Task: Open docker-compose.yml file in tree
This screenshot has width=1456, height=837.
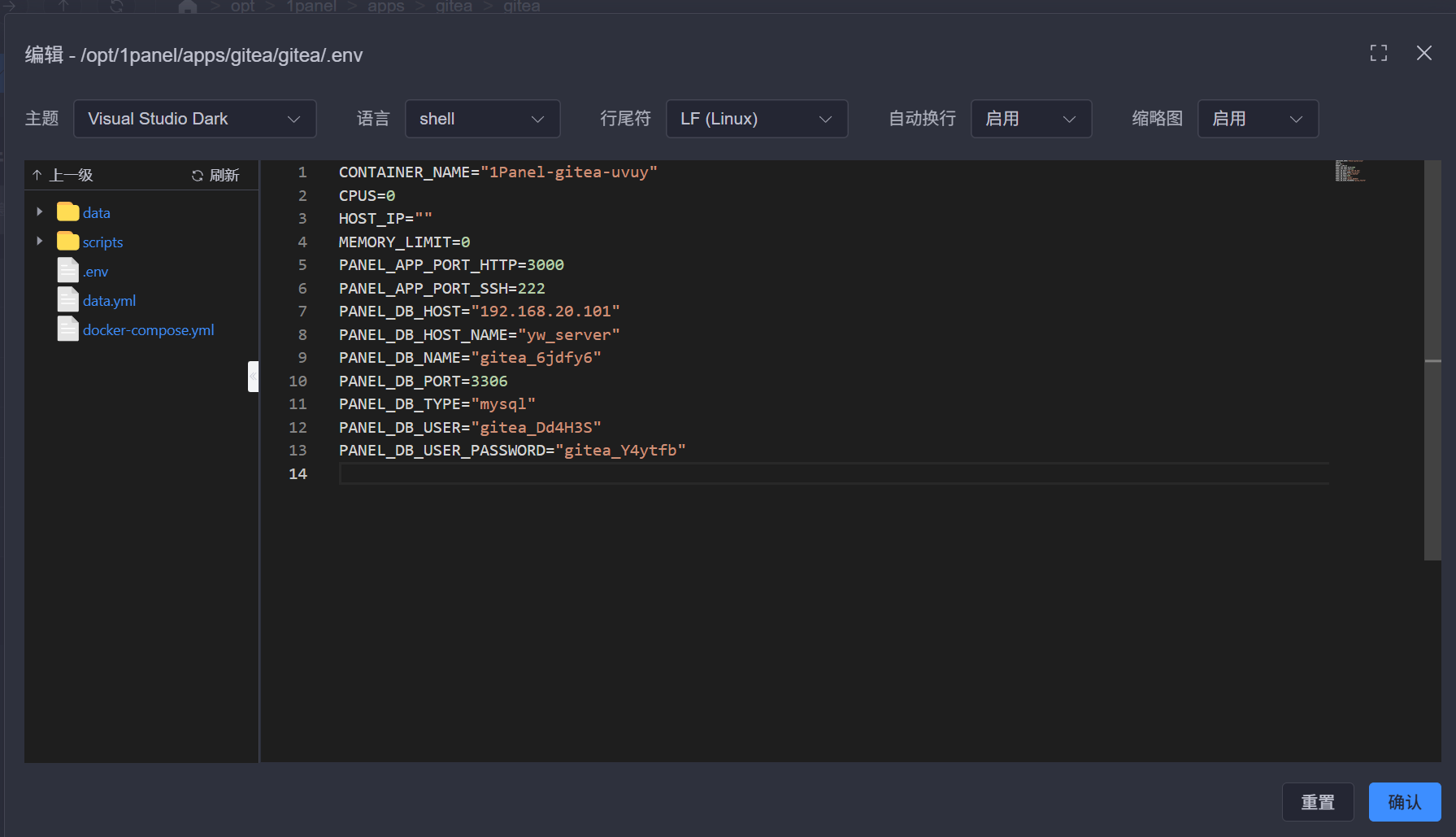Action: (x=148, y=330)
